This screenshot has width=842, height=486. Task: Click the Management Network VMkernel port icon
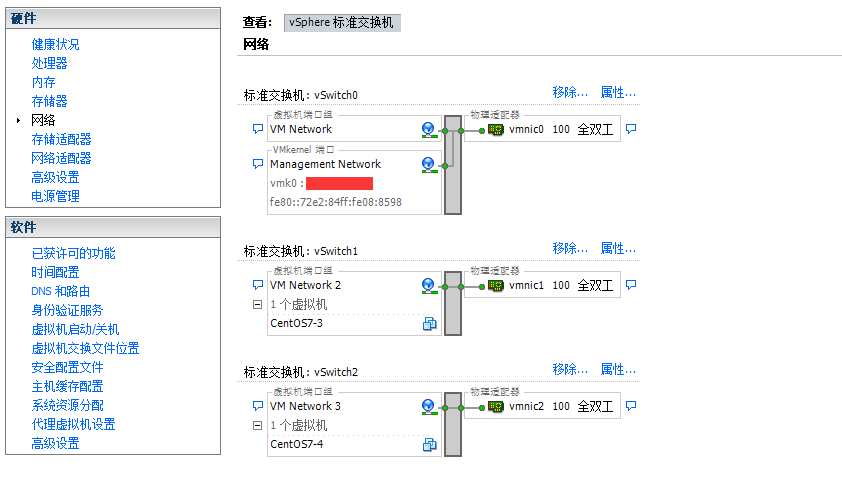coord(429,165)
